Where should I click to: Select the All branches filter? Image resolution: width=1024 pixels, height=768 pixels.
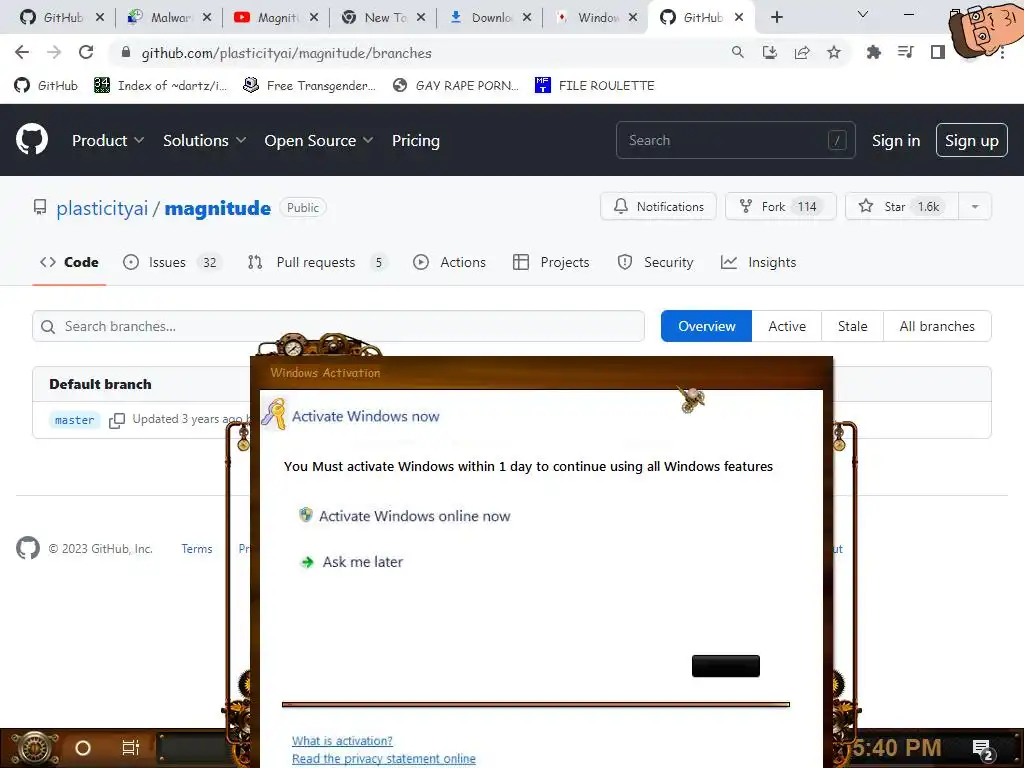pyautogui.click(x=937, y=326)
